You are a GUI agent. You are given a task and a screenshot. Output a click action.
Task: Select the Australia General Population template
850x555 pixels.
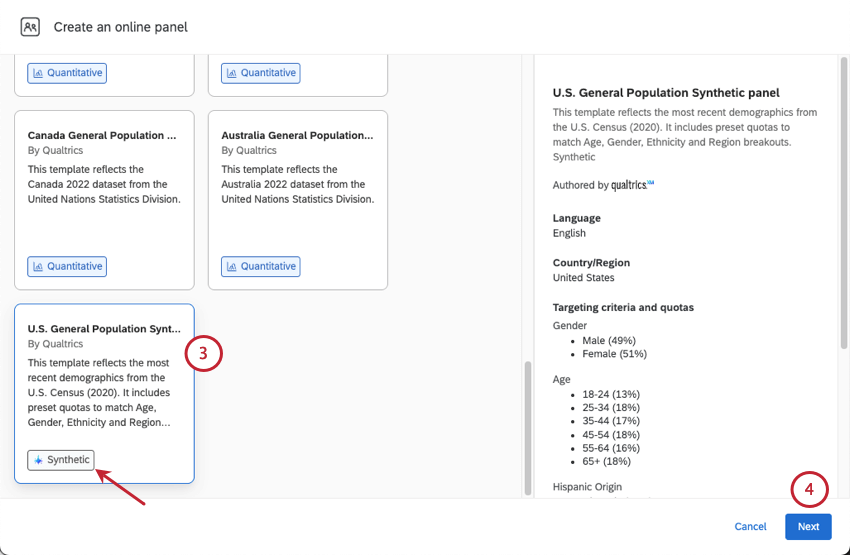click(x=297, y=200)
